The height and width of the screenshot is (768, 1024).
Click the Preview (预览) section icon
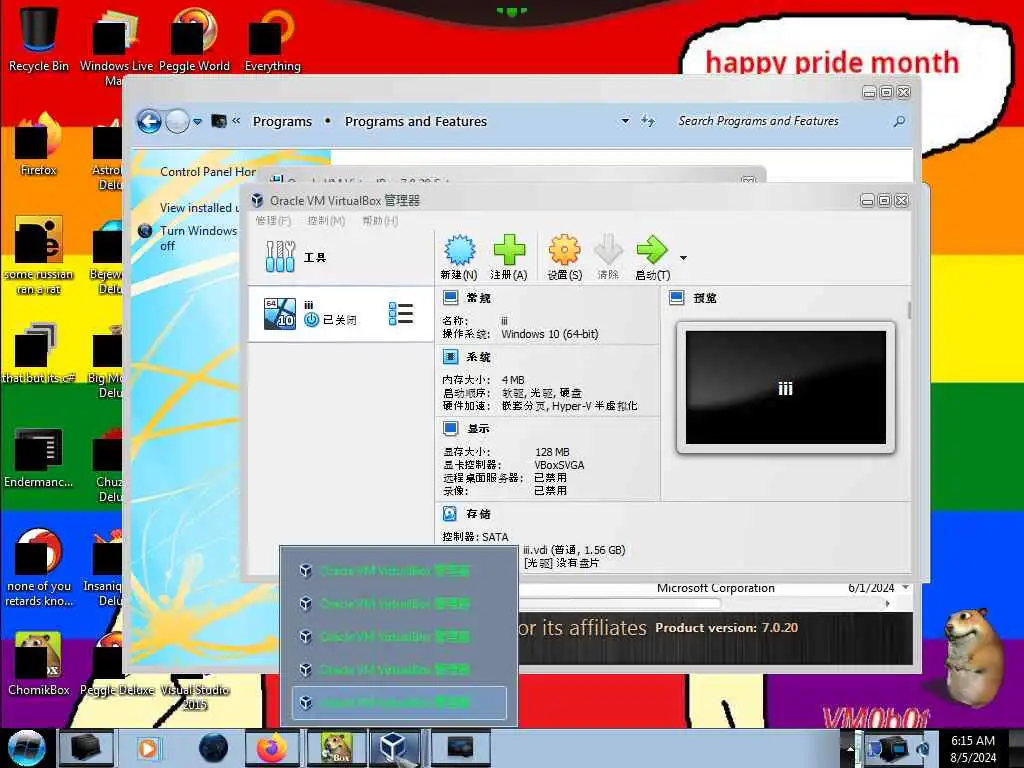pyautogui.click(x=677, y=298)
